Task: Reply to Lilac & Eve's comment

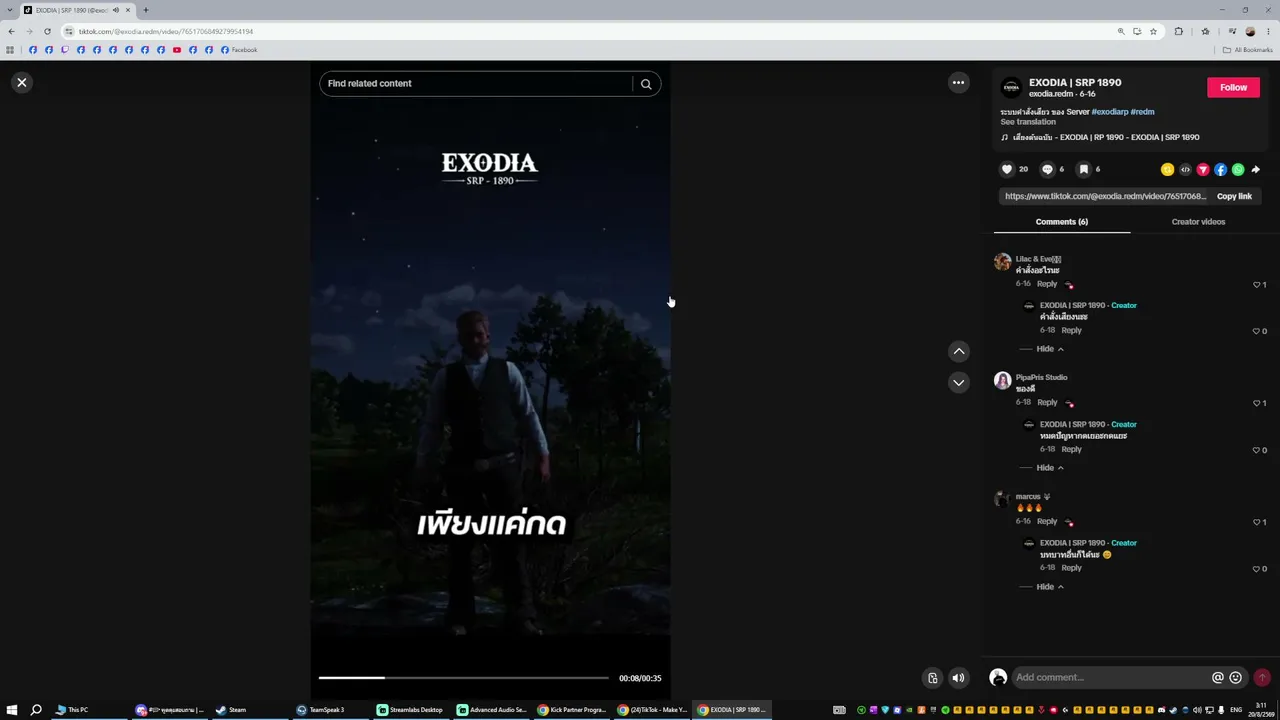Action: pos(1047,284)
